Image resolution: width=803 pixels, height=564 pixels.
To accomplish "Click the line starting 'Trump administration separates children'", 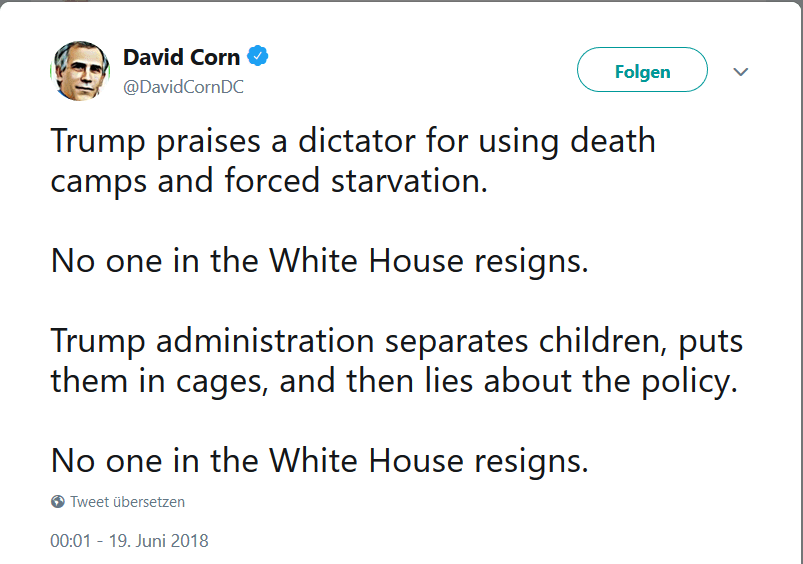I will pyautogui.click(x=397, y=340).
